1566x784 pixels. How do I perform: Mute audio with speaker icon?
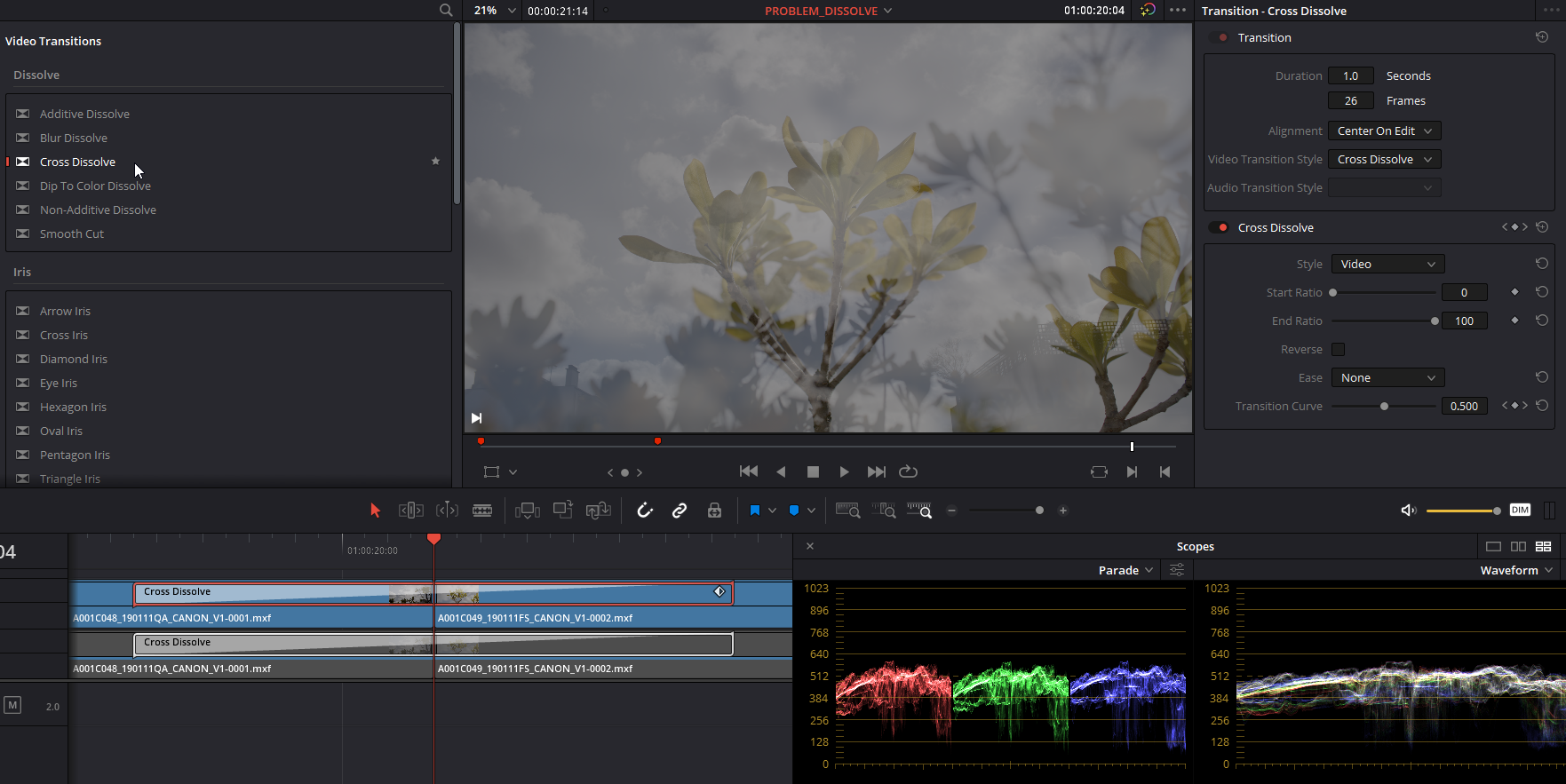[x=1408, y=511]
